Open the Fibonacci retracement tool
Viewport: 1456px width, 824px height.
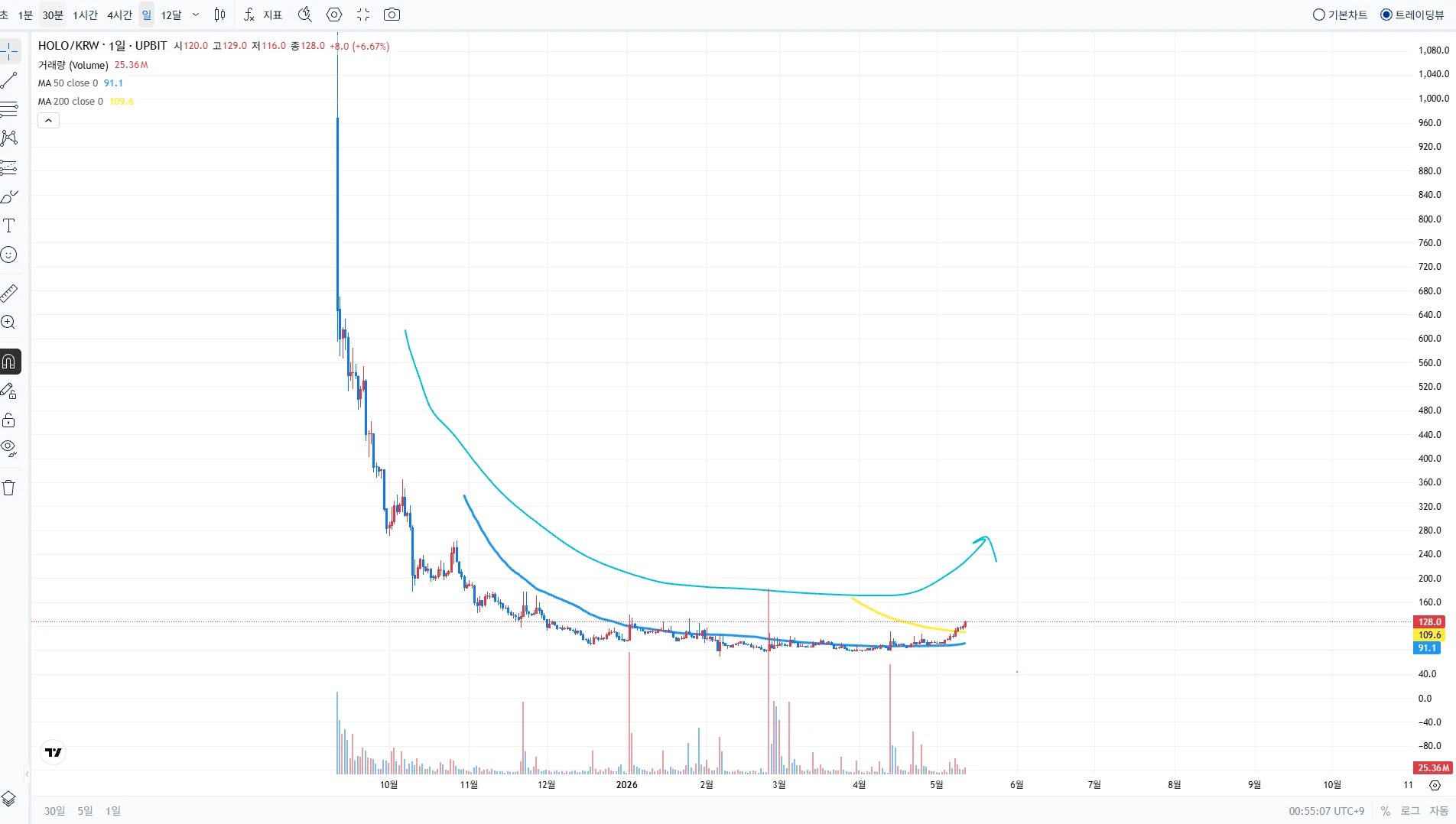click(9, 109)
